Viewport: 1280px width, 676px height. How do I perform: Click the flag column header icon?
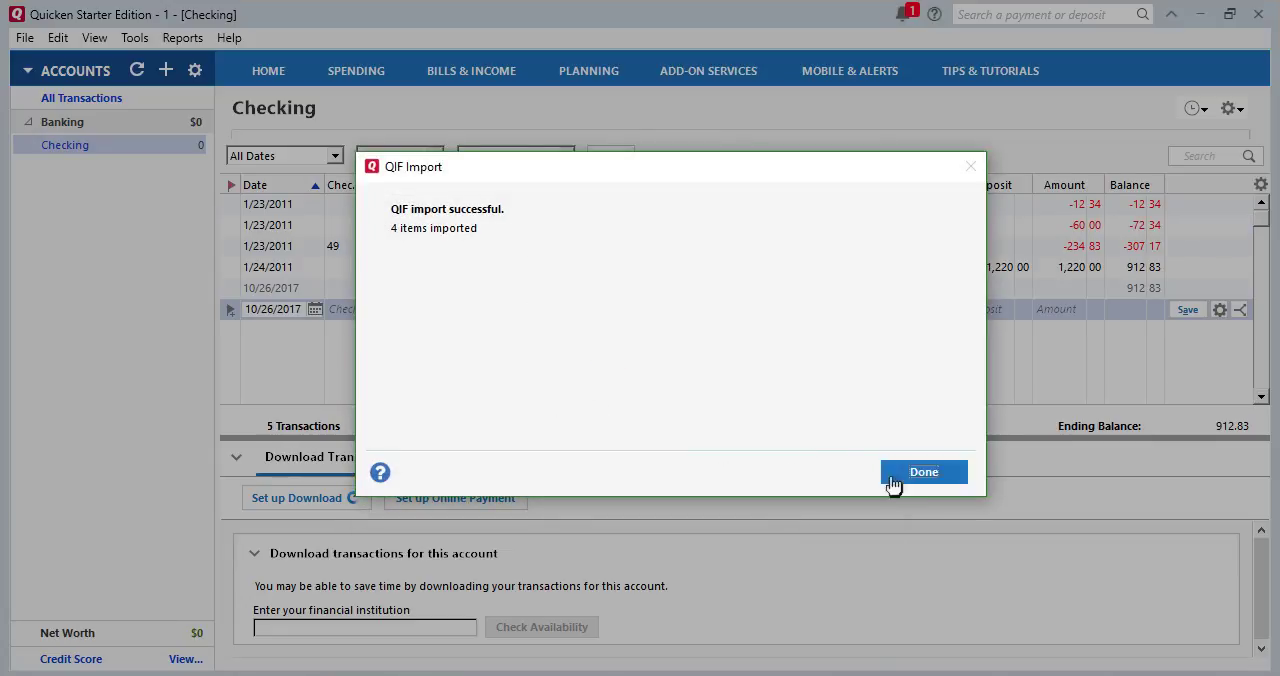coord(231,185)
